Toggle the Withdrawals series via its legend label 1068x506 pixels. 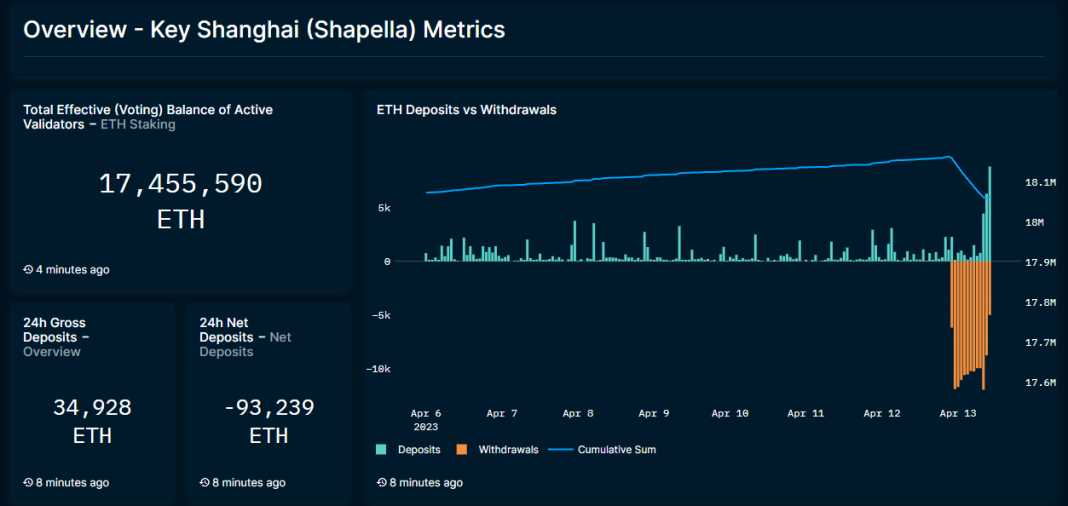tap(508, 450)
